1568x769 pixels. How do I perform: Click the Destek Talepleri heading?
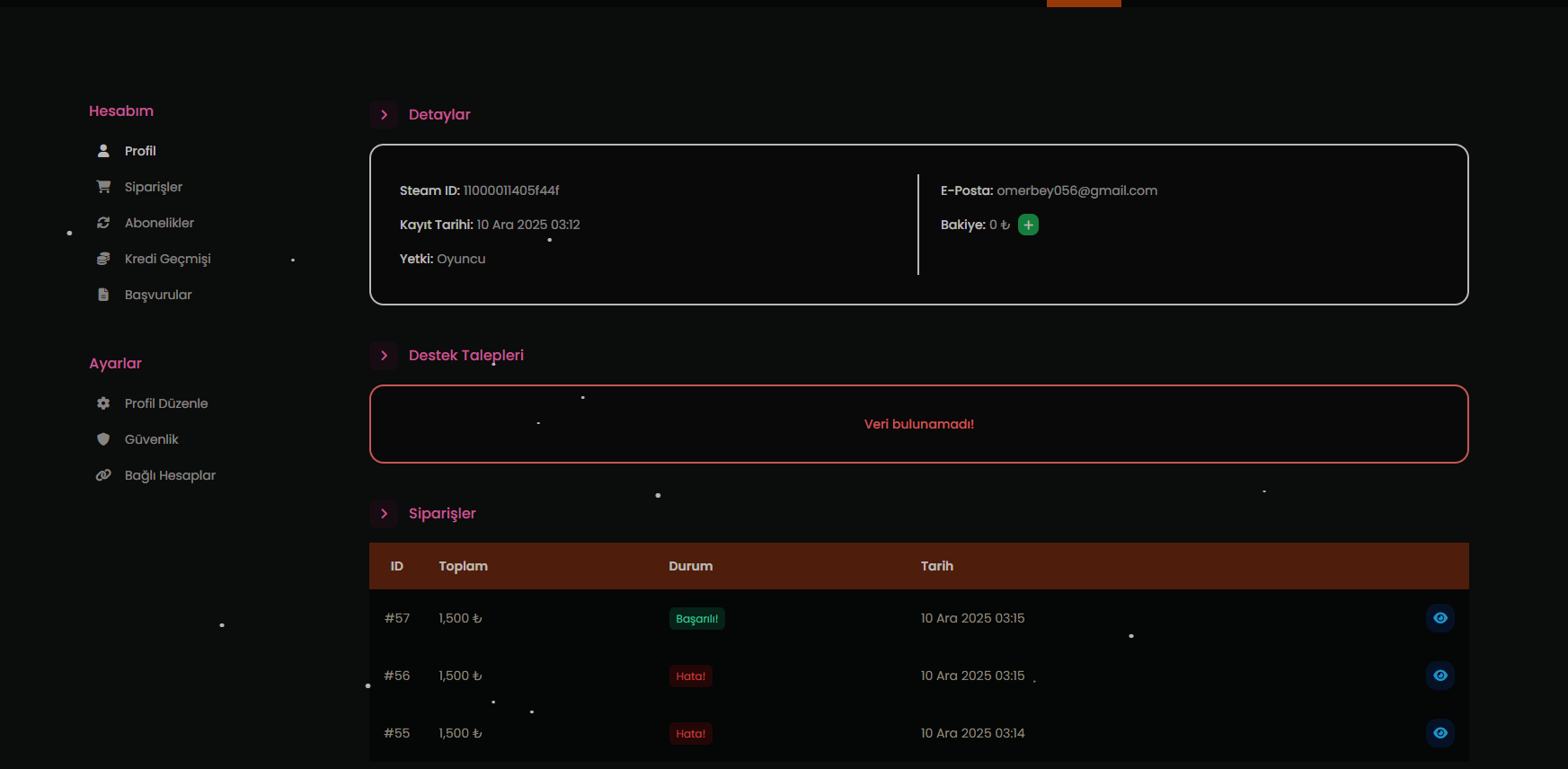click(x=466, y=356)
